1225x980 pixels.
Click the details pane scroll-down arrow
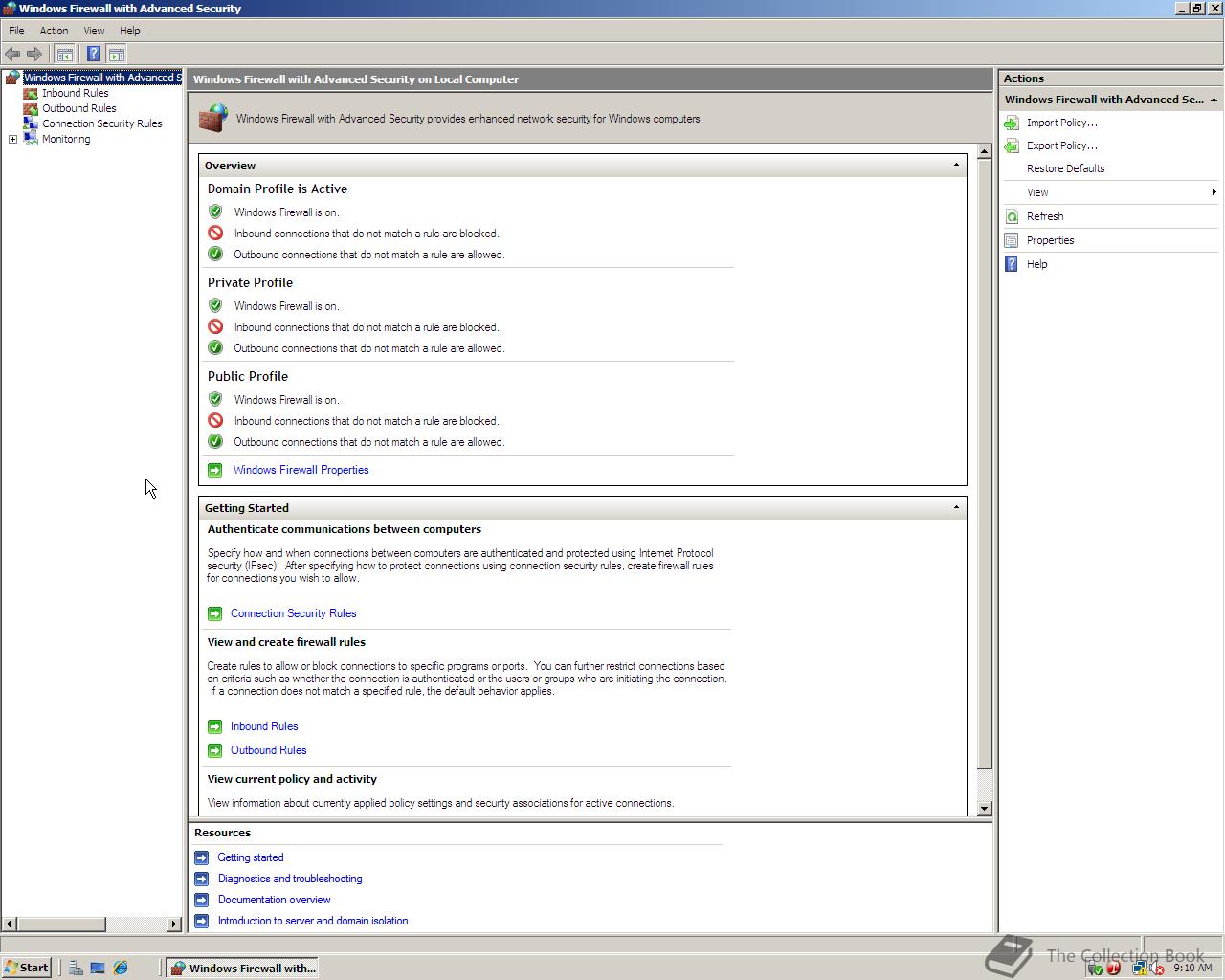[x=984, y=809]
